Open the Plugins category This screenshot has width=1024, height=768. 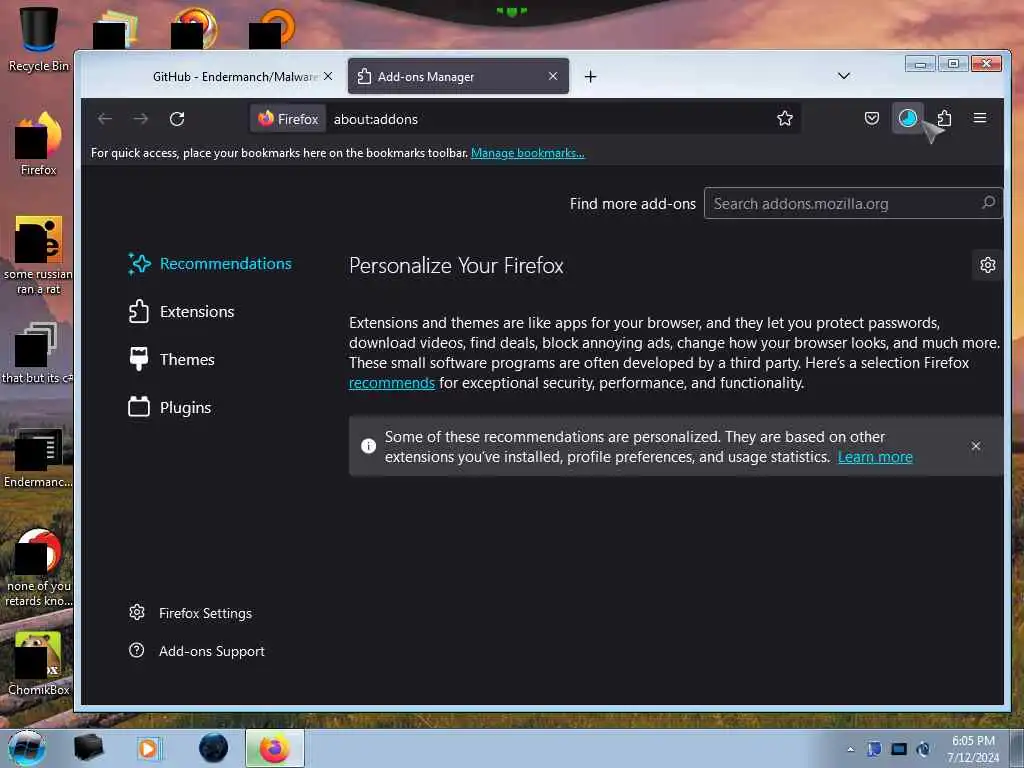pos(170,408)
